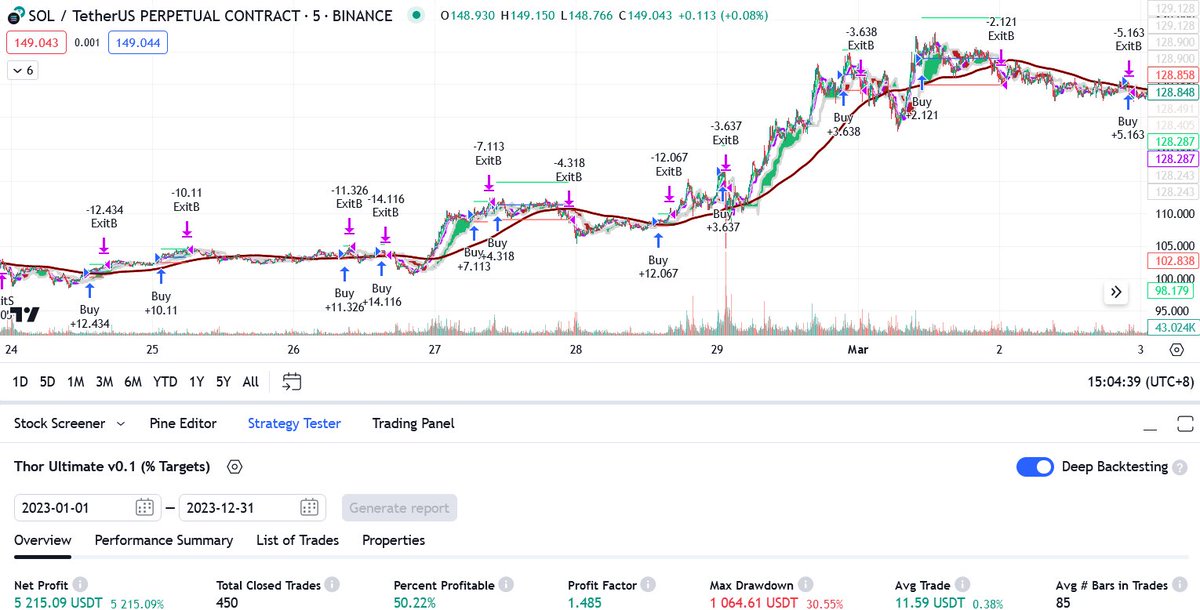
Task: Toggle the Deep Backtesting switch
Action: tap(1035, 467)
